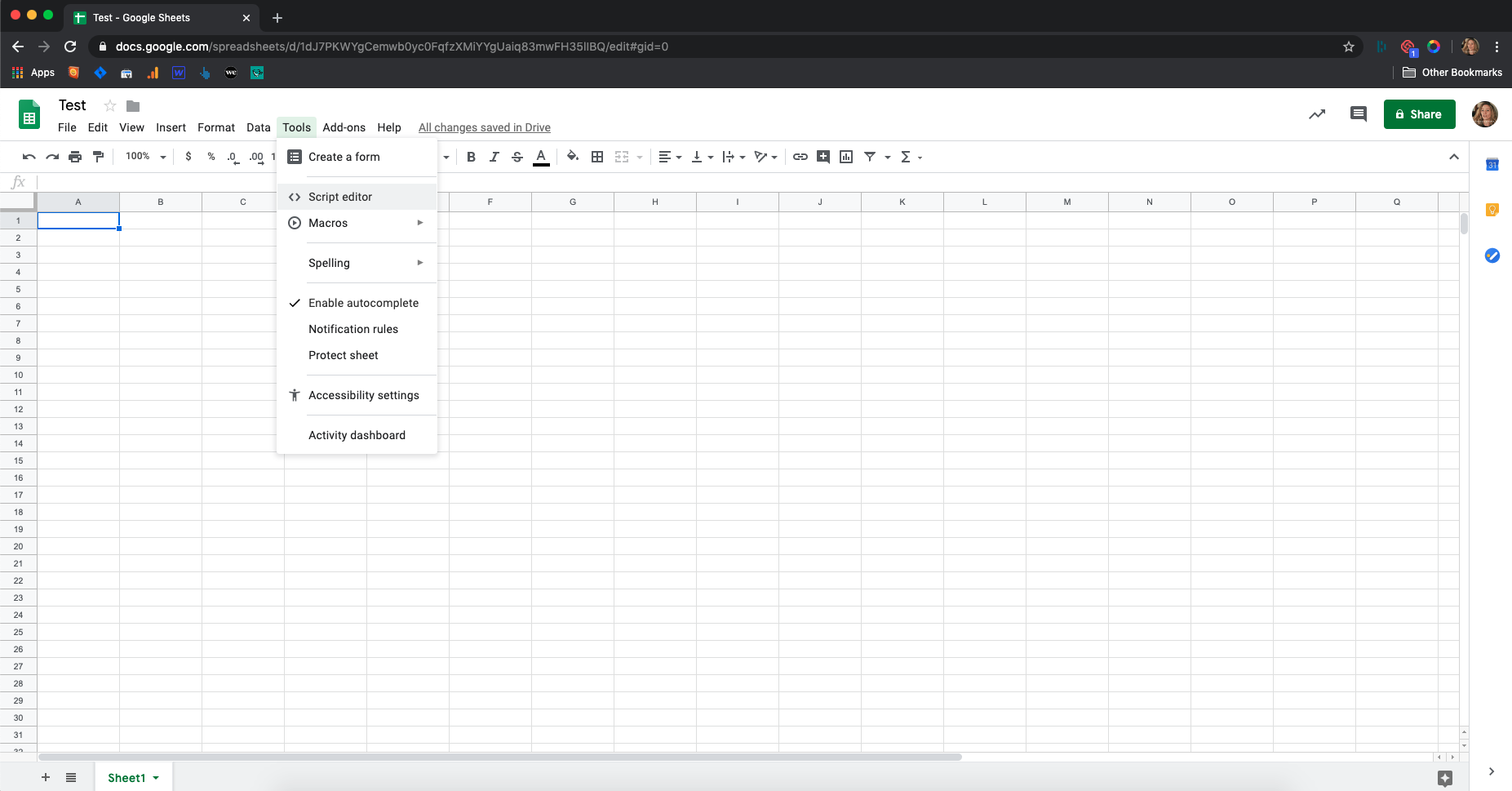This screenshot has height=791, width=1512.
Task: Click the insert chart icon
Action: pyautogui.click(x=846, y=157)
